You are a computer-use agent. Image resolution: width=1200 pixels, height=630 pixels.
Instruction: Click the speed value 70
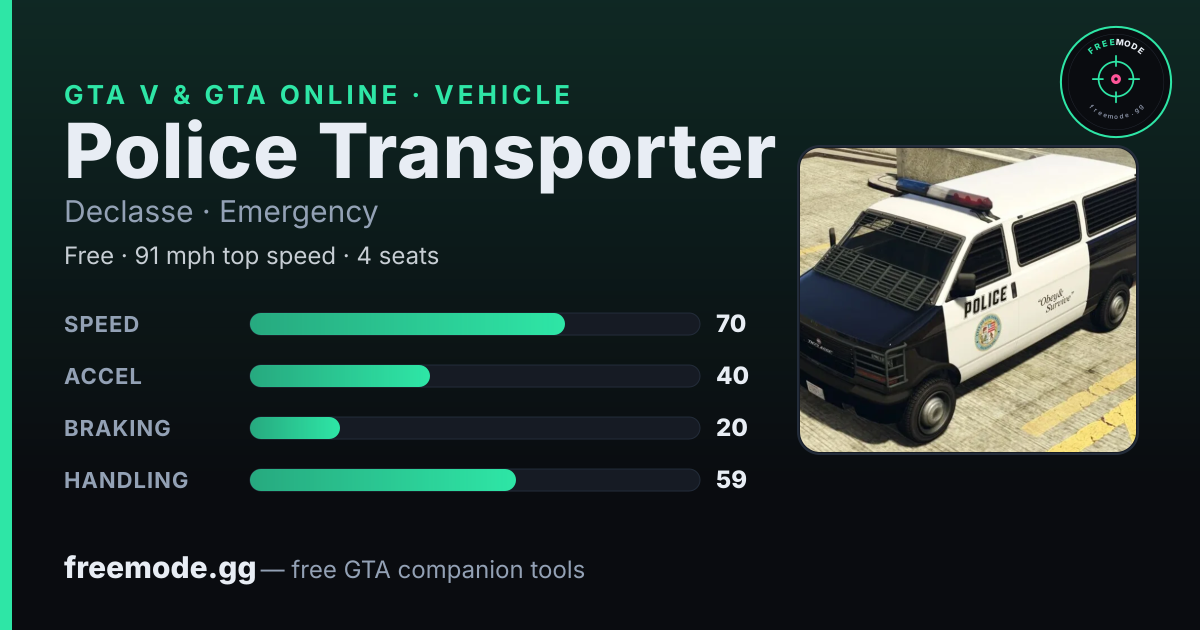731,324
